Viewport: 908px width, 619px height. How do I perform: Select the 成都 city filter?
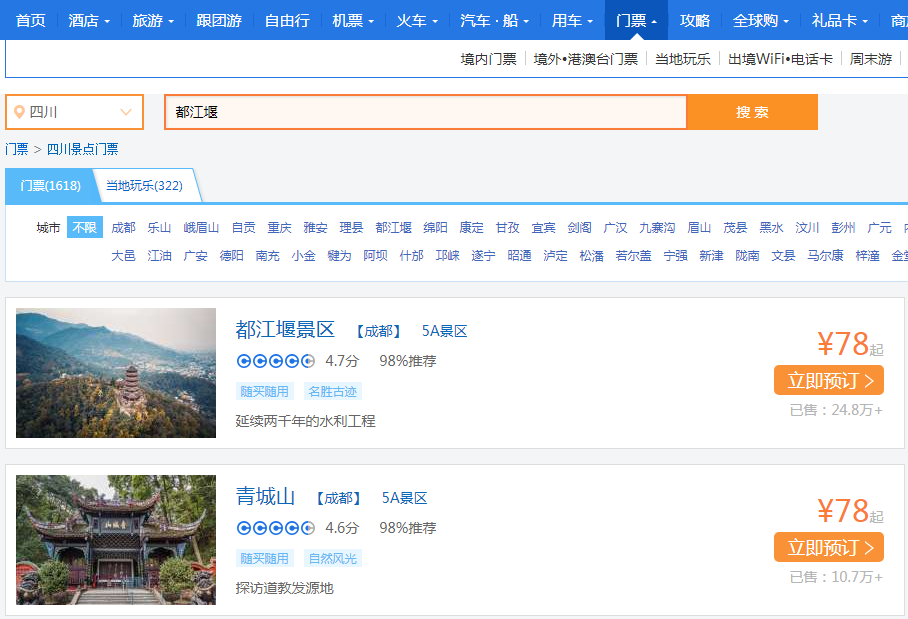pos(123,227)
